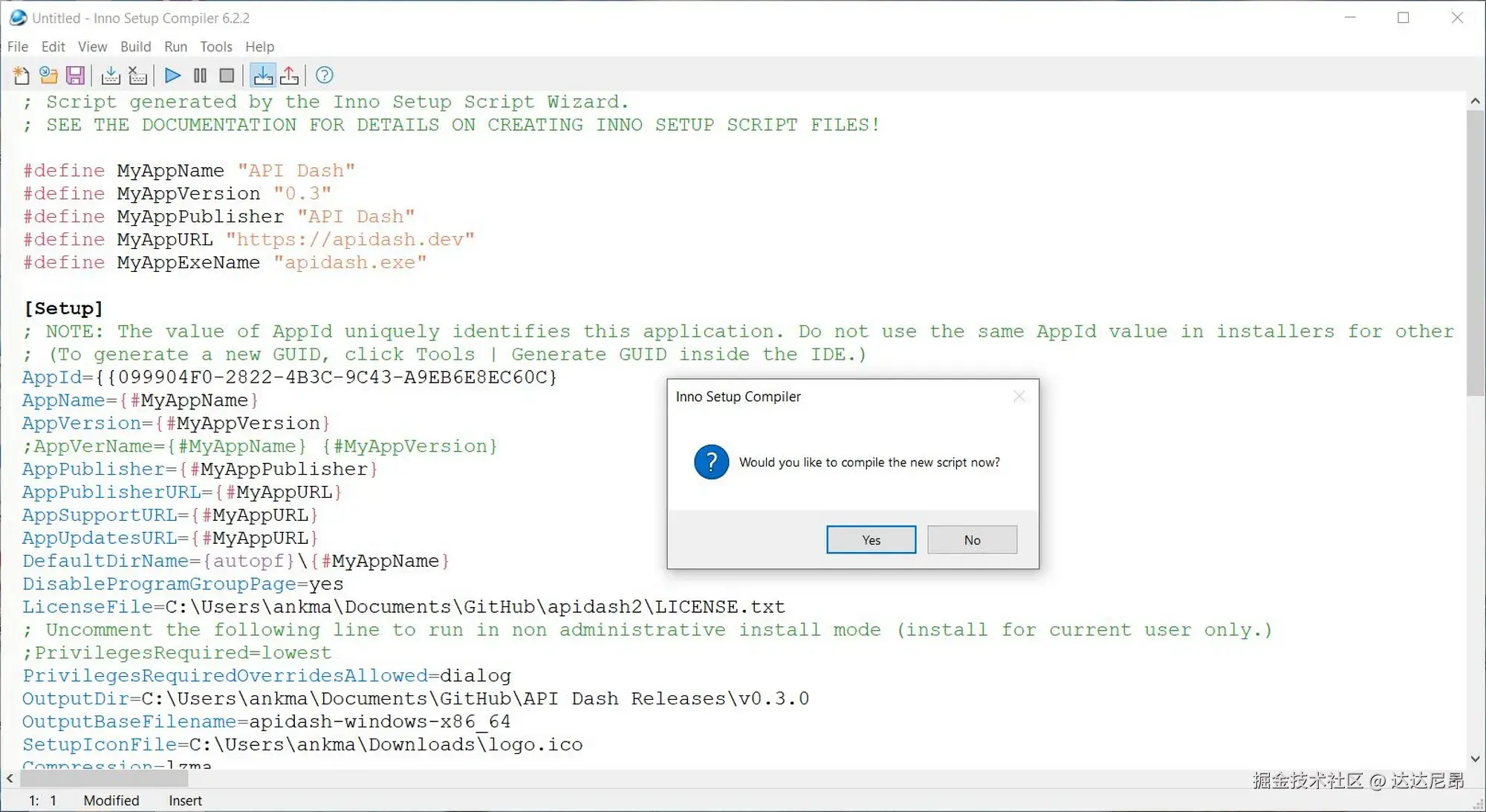The width and height of the screenshot is (1486, 812).
Task: Click the Save floppy disk icon
Action: tap(75, 75)
